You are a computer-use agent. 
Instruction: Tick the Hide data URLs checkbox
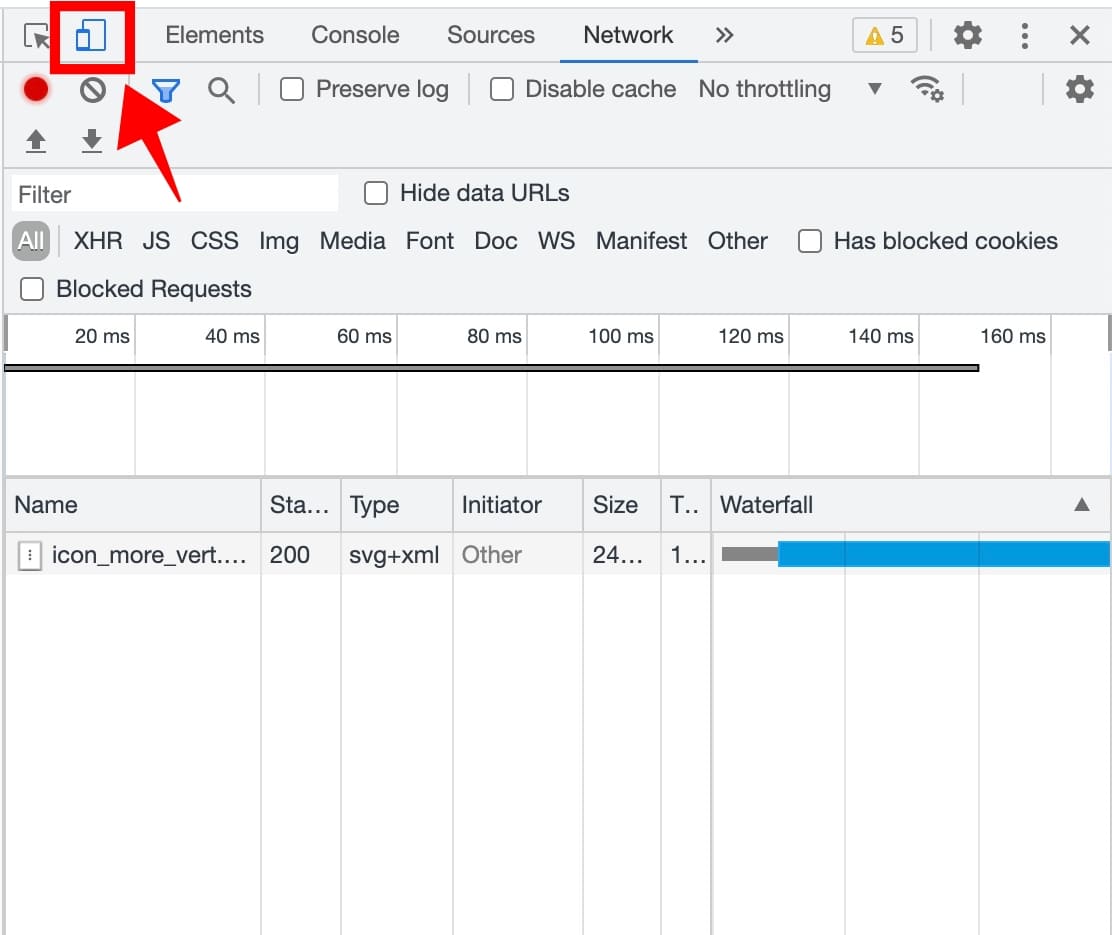[376, 193]
